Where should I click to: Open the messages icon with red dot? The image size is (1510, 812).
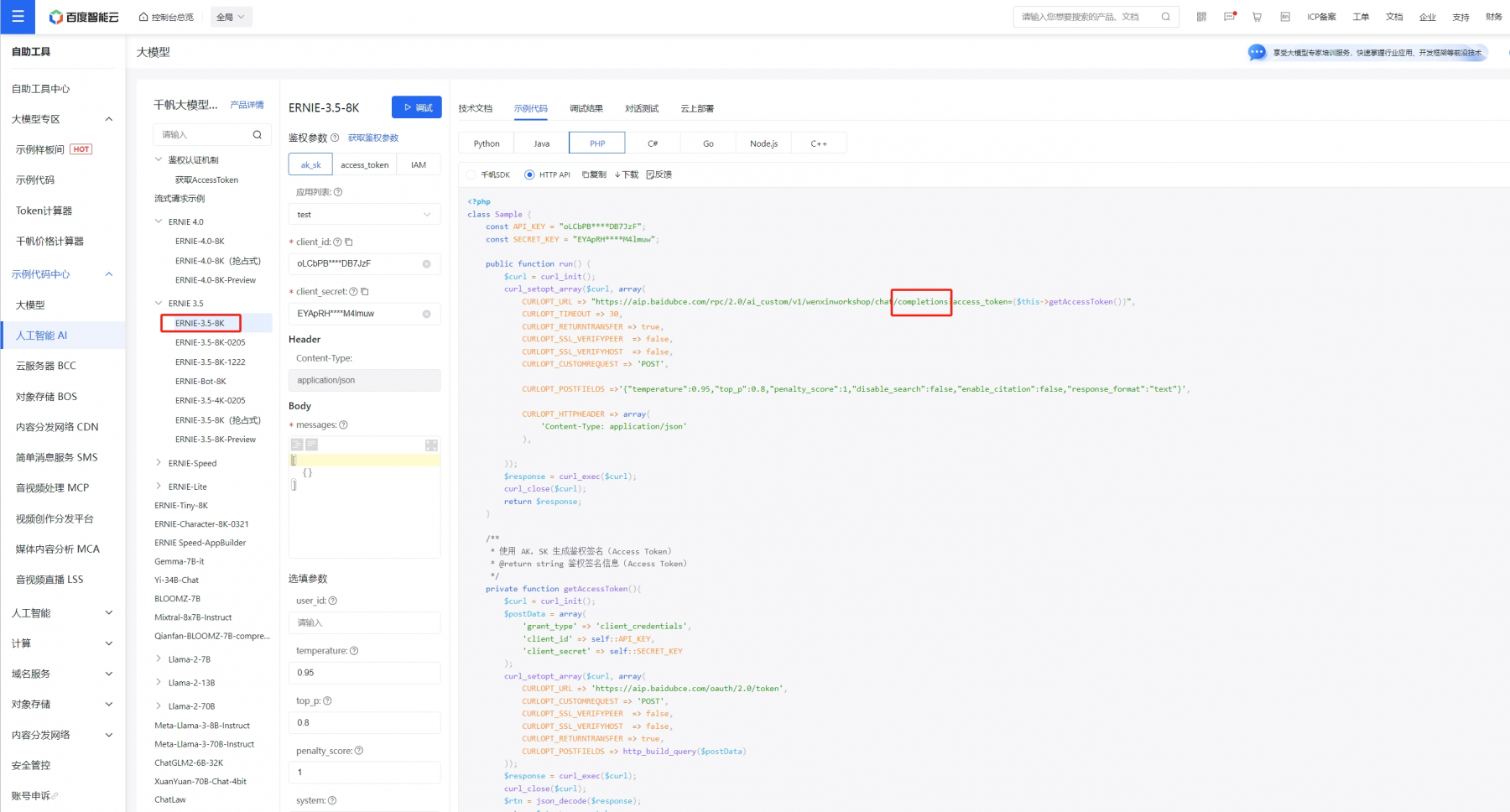[x=1230, y=17]
